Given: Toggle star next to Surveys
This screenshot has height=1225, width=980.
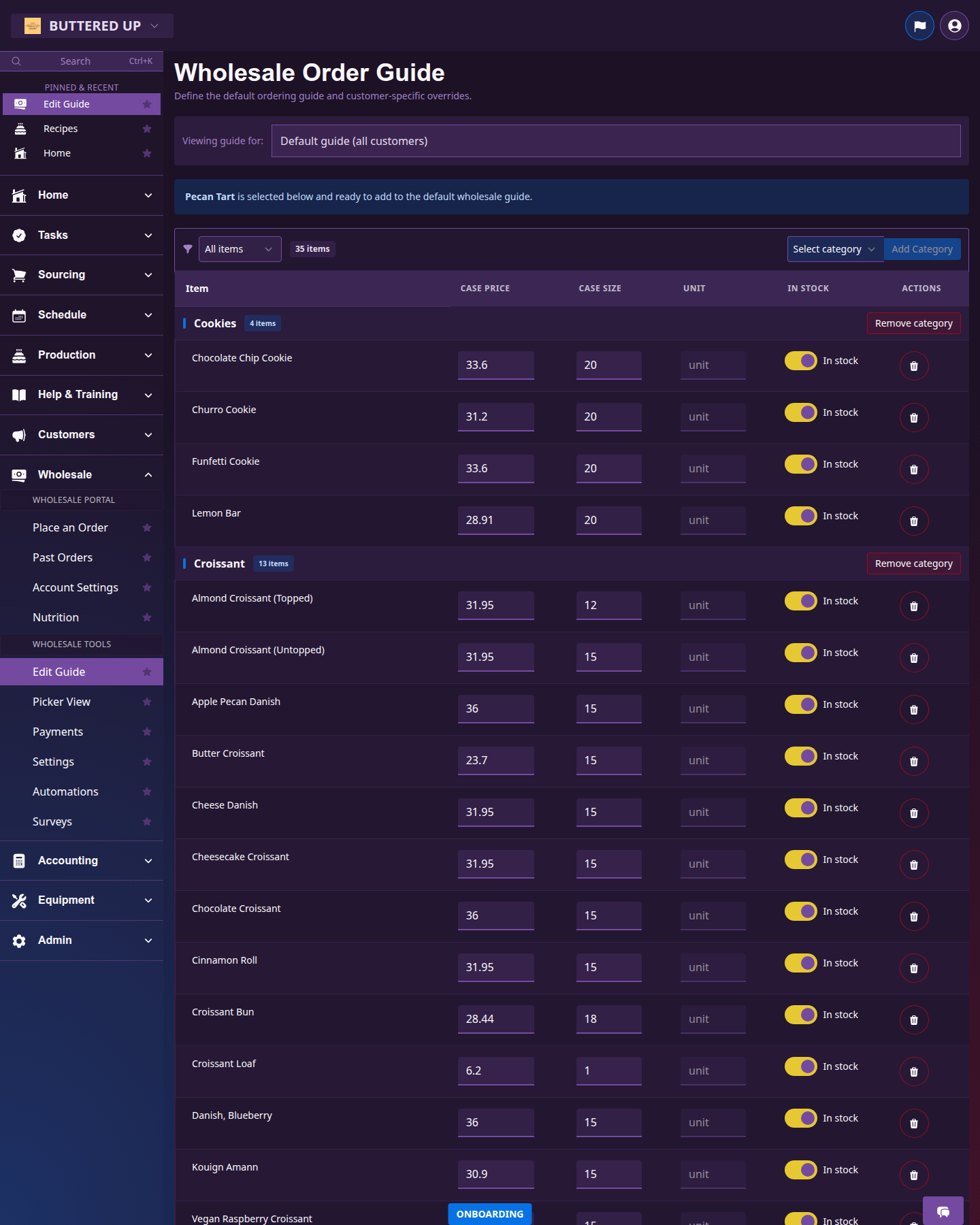Looking at the screenshot, I should pyautogui.click(x=147, y=821).
